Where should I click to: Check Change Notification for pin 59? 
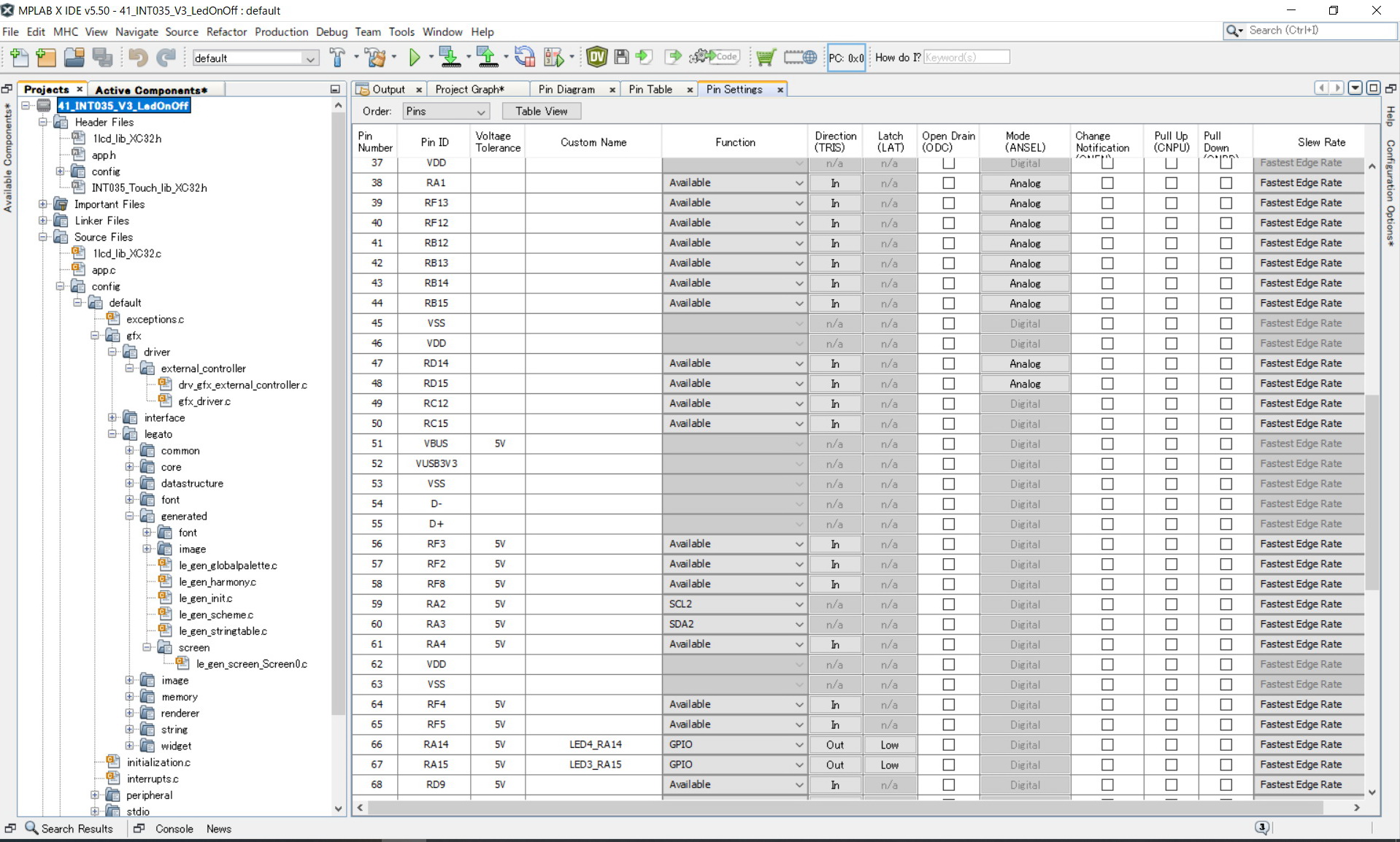point(1107,604)
